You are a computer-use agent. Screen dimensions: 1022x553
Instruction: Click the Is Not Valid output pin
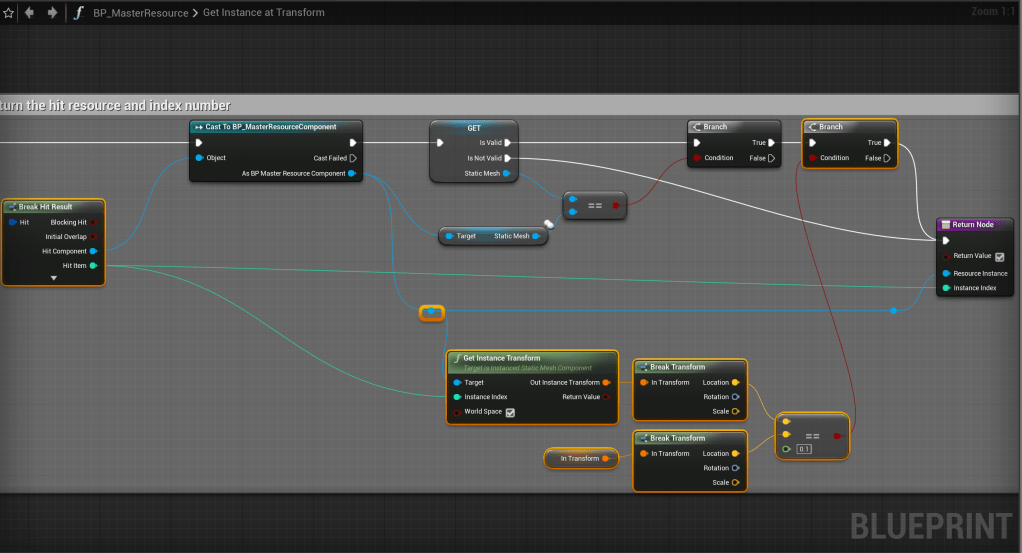click(508, 158)
